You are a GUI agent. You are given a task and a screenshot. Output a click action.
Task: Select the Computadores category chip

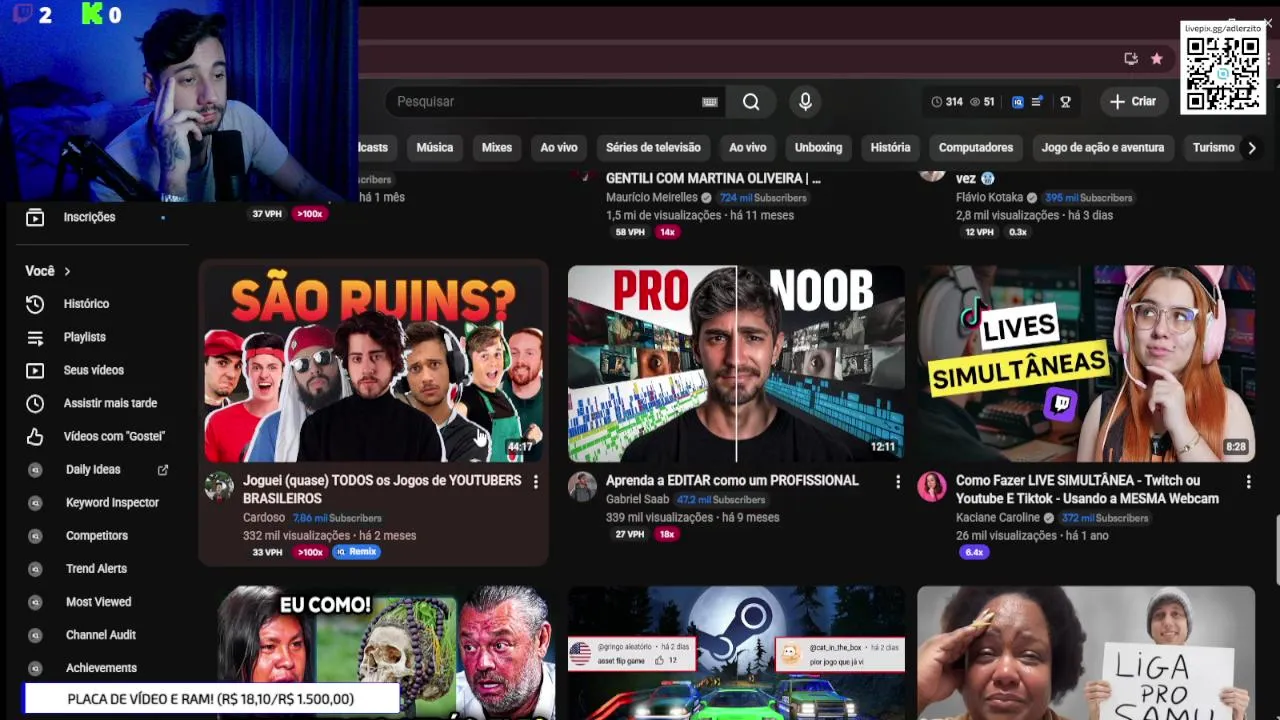(976, 147)
